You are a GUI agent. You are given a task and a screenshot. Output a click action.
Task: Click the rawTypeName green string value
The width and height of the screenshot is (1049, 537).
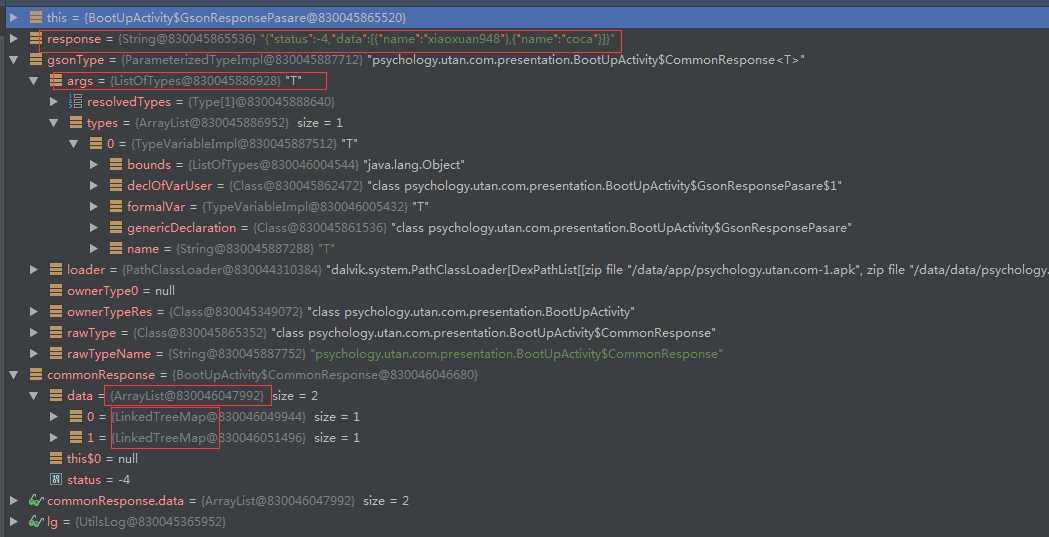point(517,354)
